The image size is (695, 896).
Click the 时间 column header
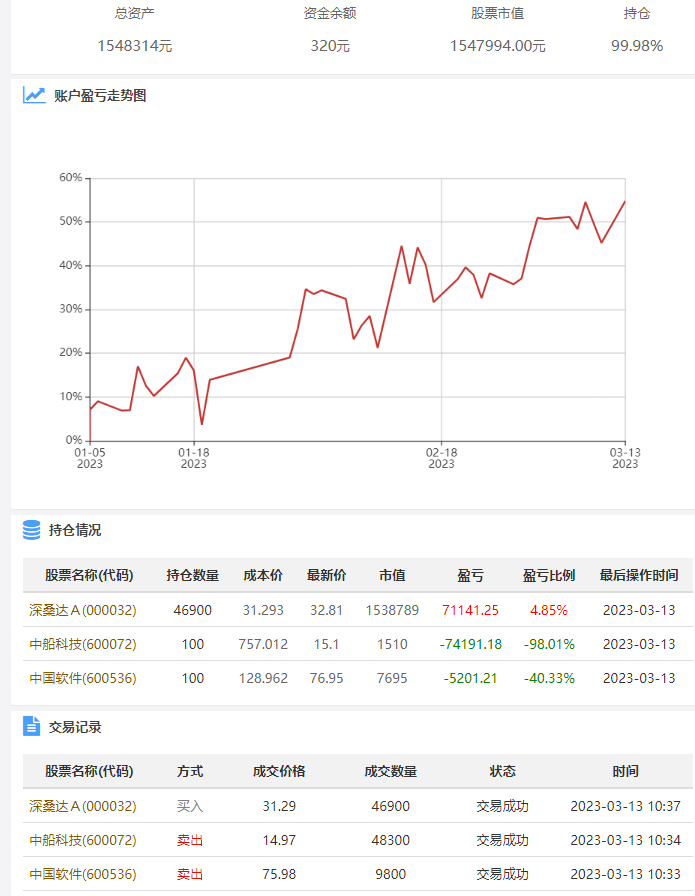pos(625,771)
